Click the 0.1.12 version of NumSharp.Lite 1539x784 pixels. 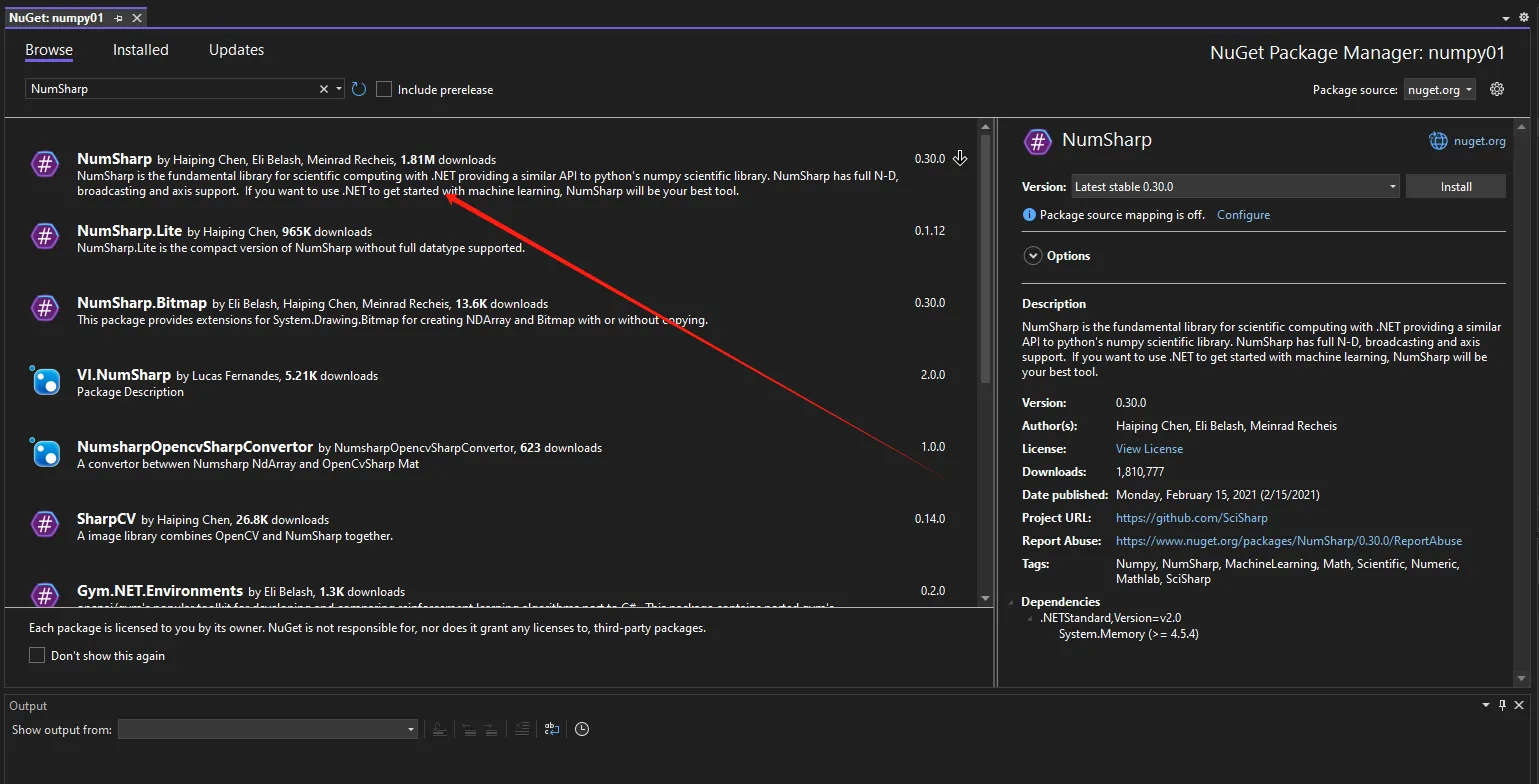930,231
